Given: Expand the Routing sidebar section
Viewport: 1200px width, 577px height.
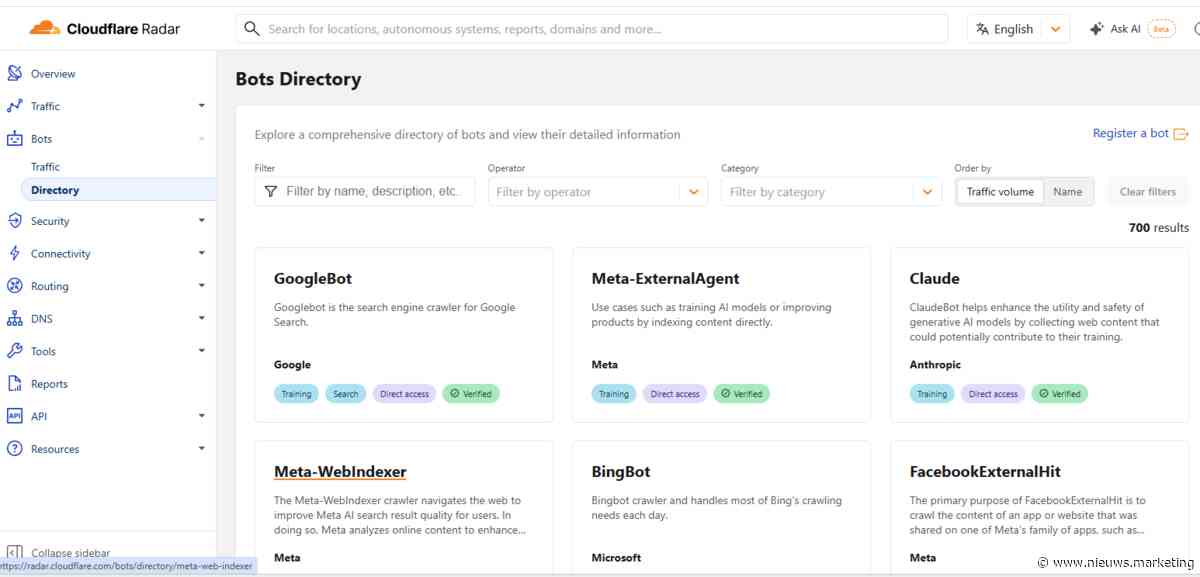Looking at the screenshot, I should 201,286.
